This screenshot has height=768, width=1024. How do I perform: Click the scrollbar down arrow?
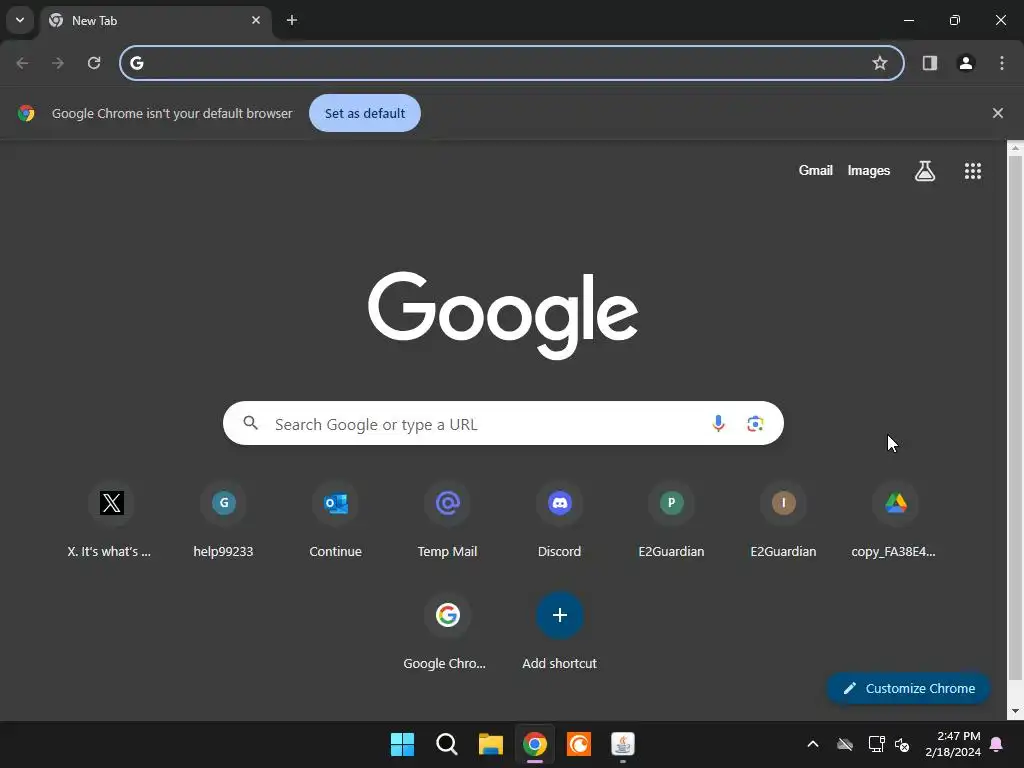[x=1015, y=711]
